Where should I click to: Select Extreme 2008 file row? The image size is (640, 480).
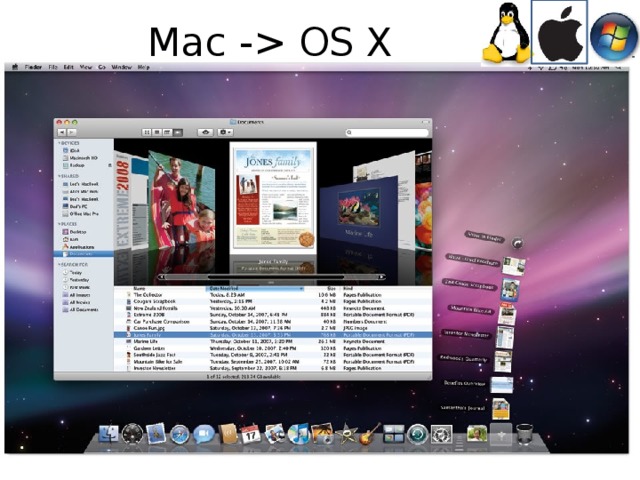click(x=273, y=315)
